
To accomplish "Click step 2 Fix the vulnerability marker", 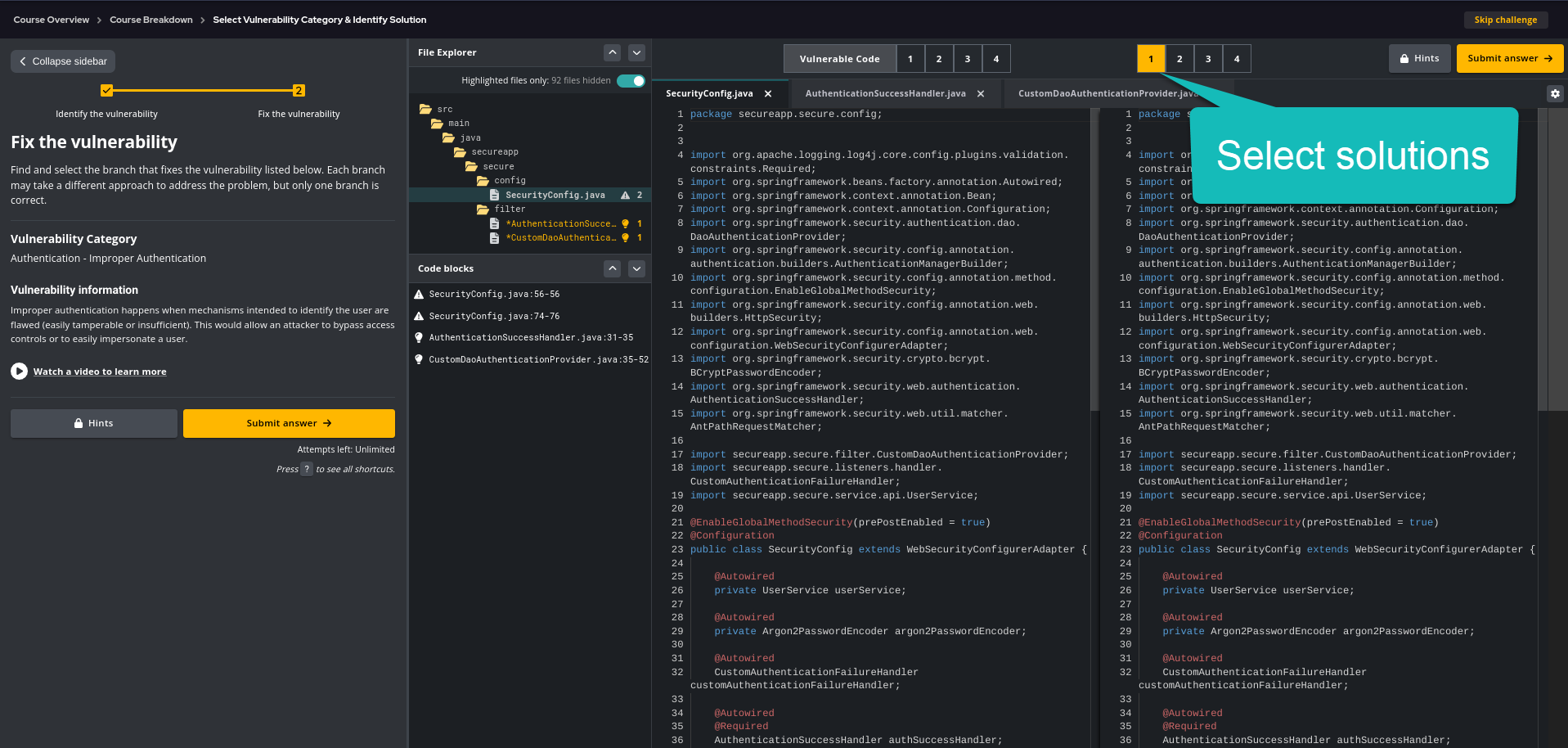I will click(299, 91).
